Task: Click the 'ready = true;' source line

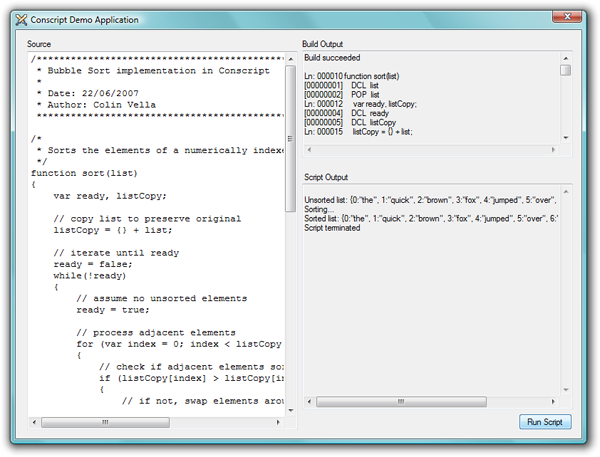Action: click(x=113, y=310)
